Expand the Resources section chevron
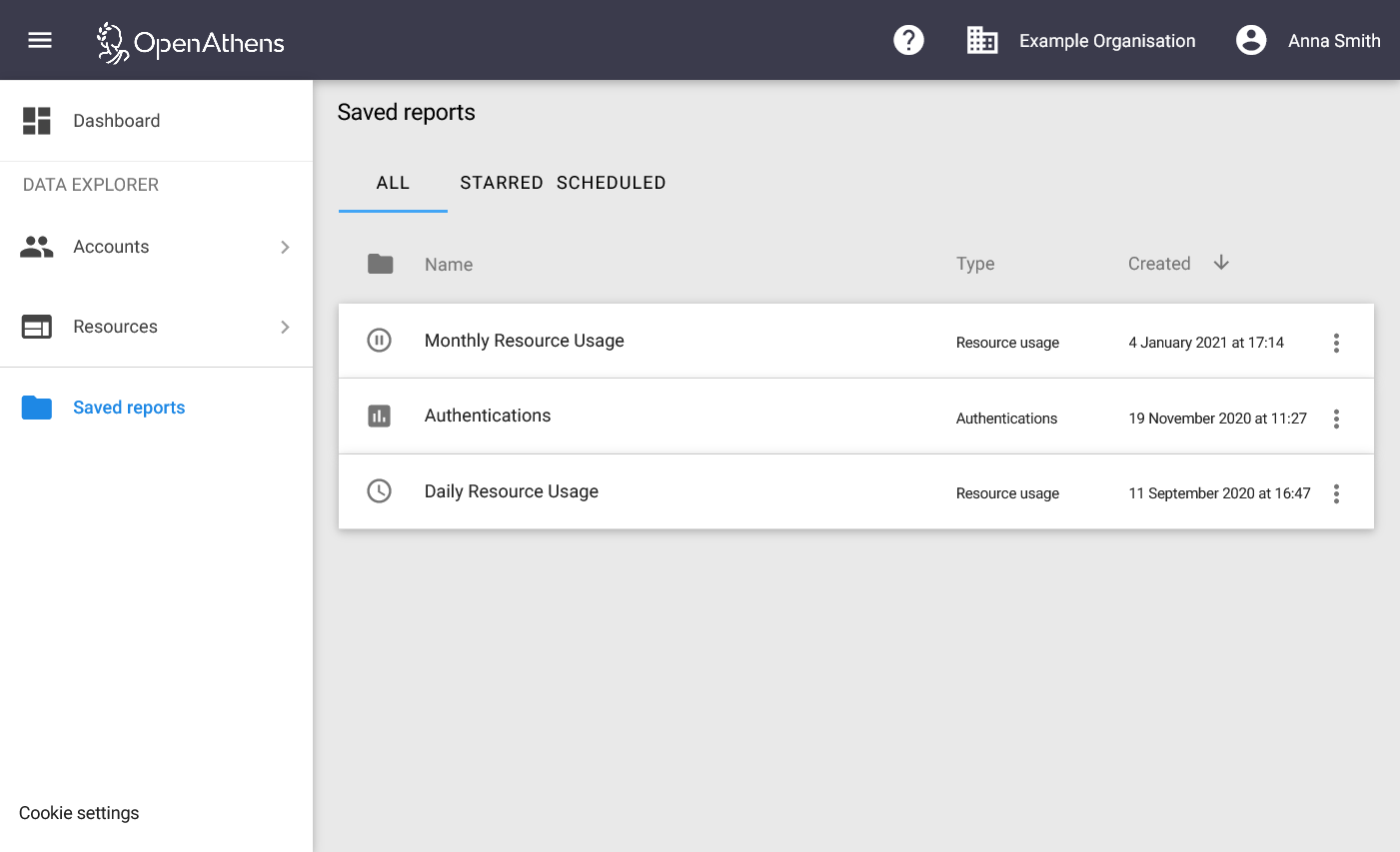The width and height of the screenshot is (1400, 852). [x=285, y=327]
